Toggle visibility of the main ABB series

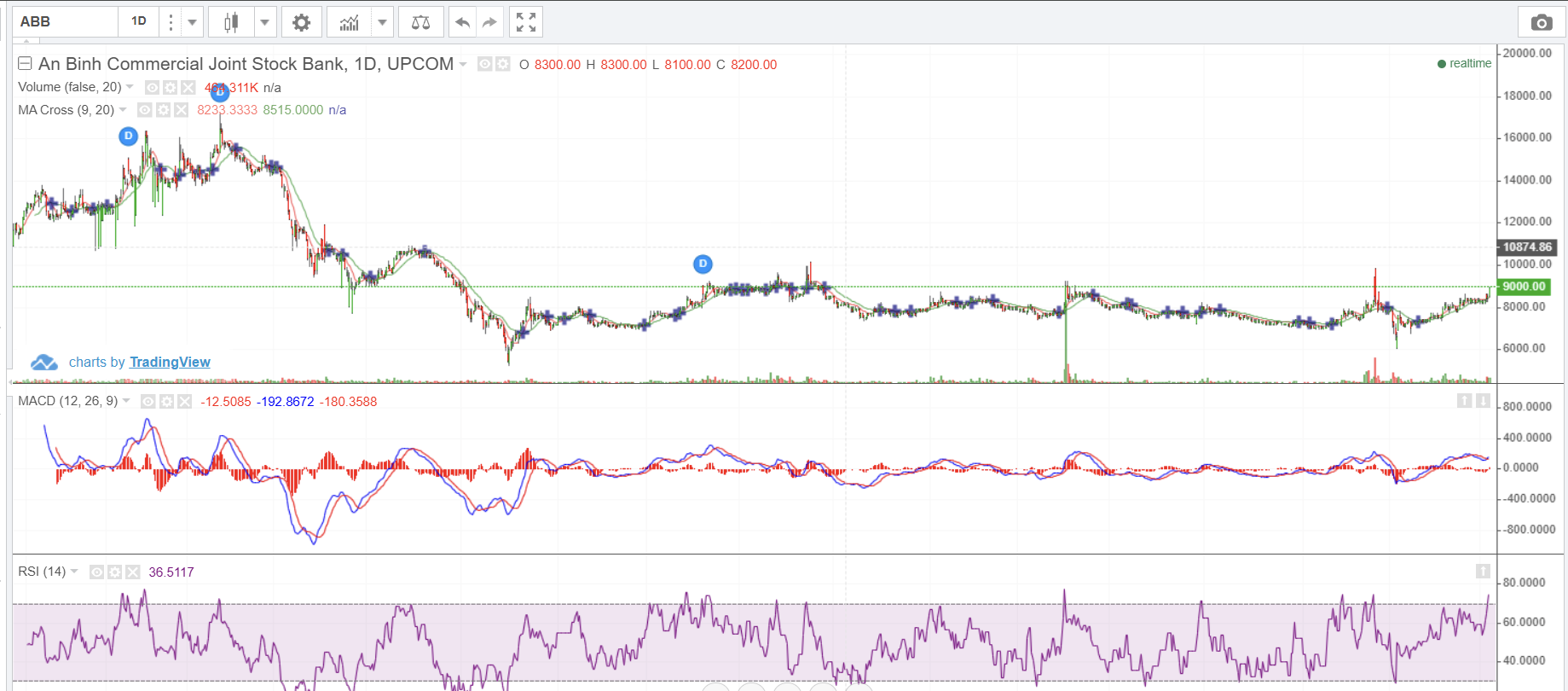(485, 64)
